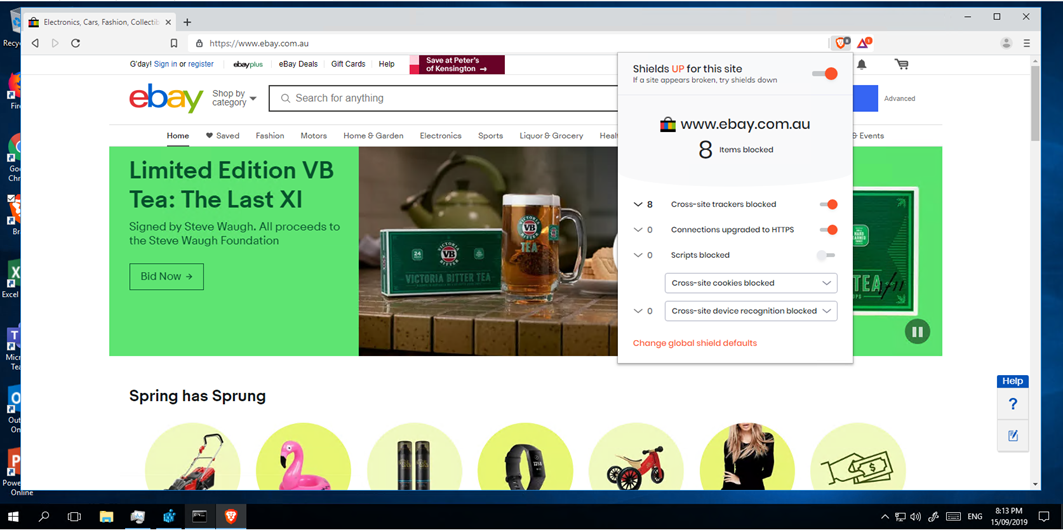Open the browser profile avatar icon

[1006, 43]
